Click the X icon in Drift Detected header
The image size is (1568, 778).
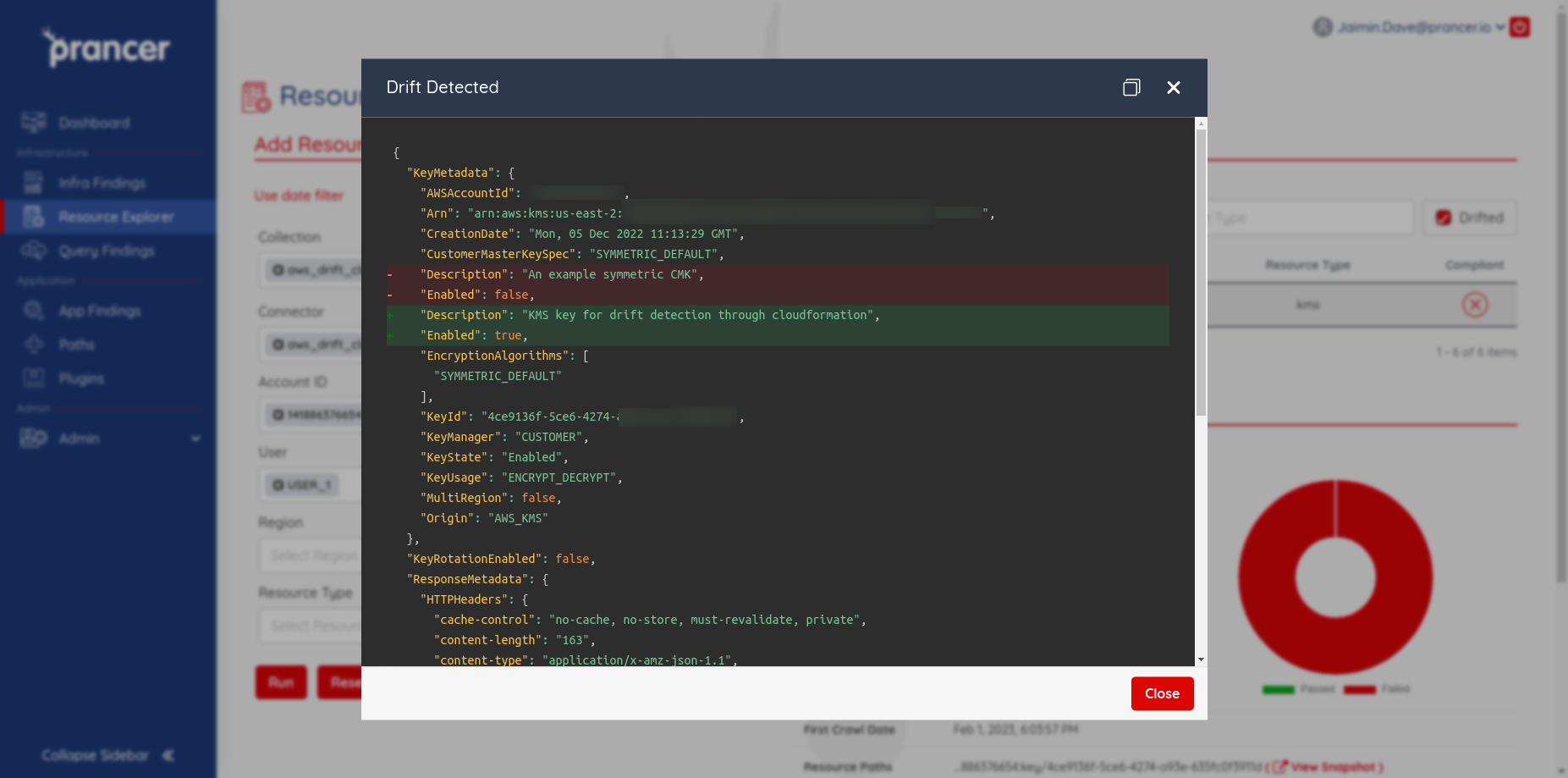pos(1173,87)
